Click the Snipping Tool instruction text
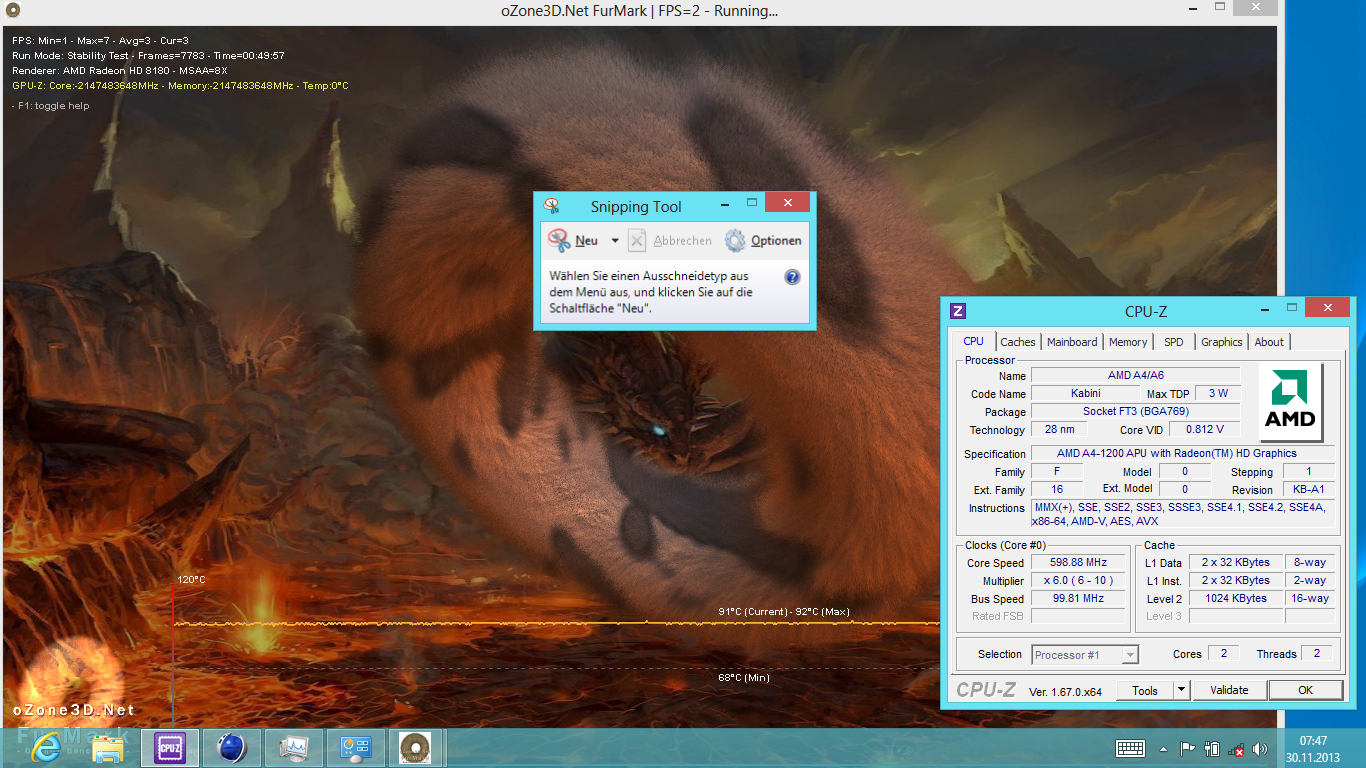Viewport: 1366px width, 768px height. [x=650, y=292]
